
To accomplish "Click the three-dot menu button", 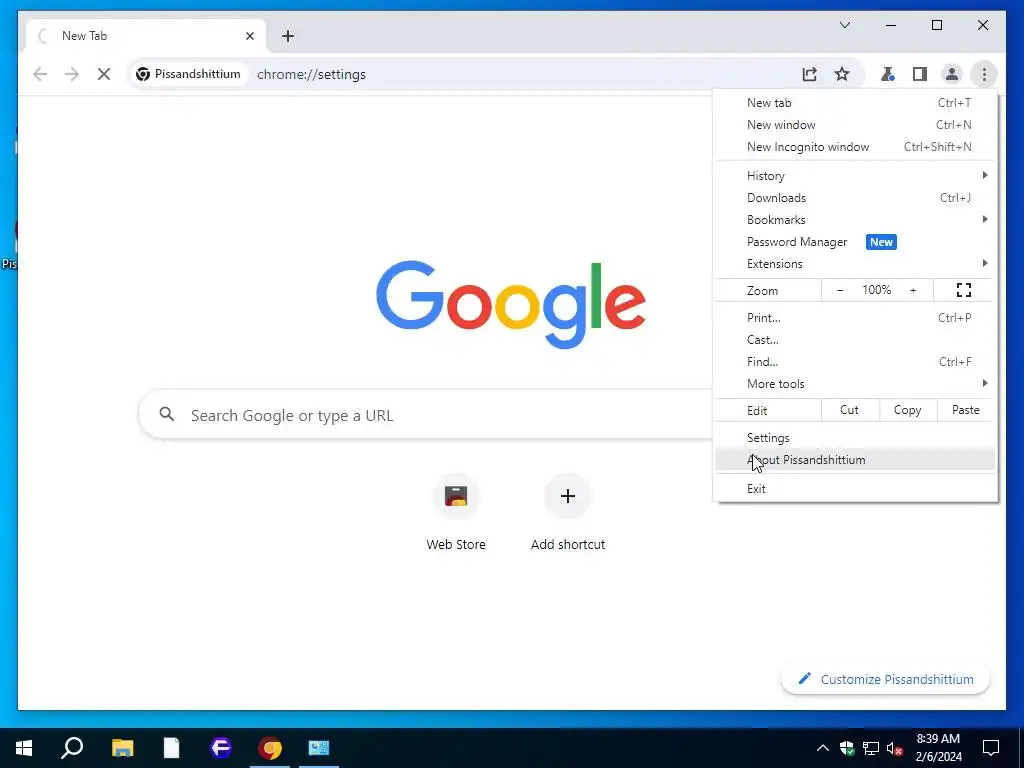I will 984,74.
